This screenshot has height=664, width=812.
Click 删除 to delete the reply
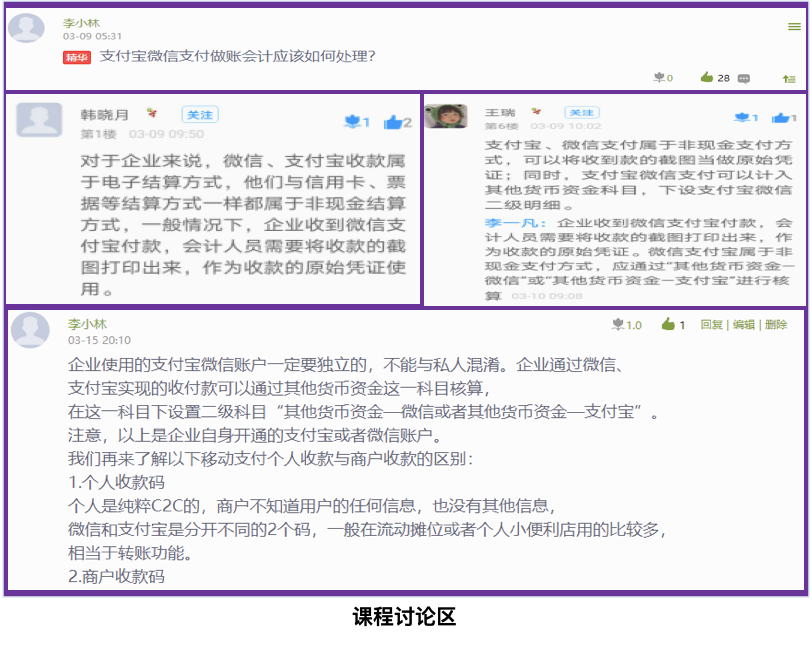coord(776,325)
